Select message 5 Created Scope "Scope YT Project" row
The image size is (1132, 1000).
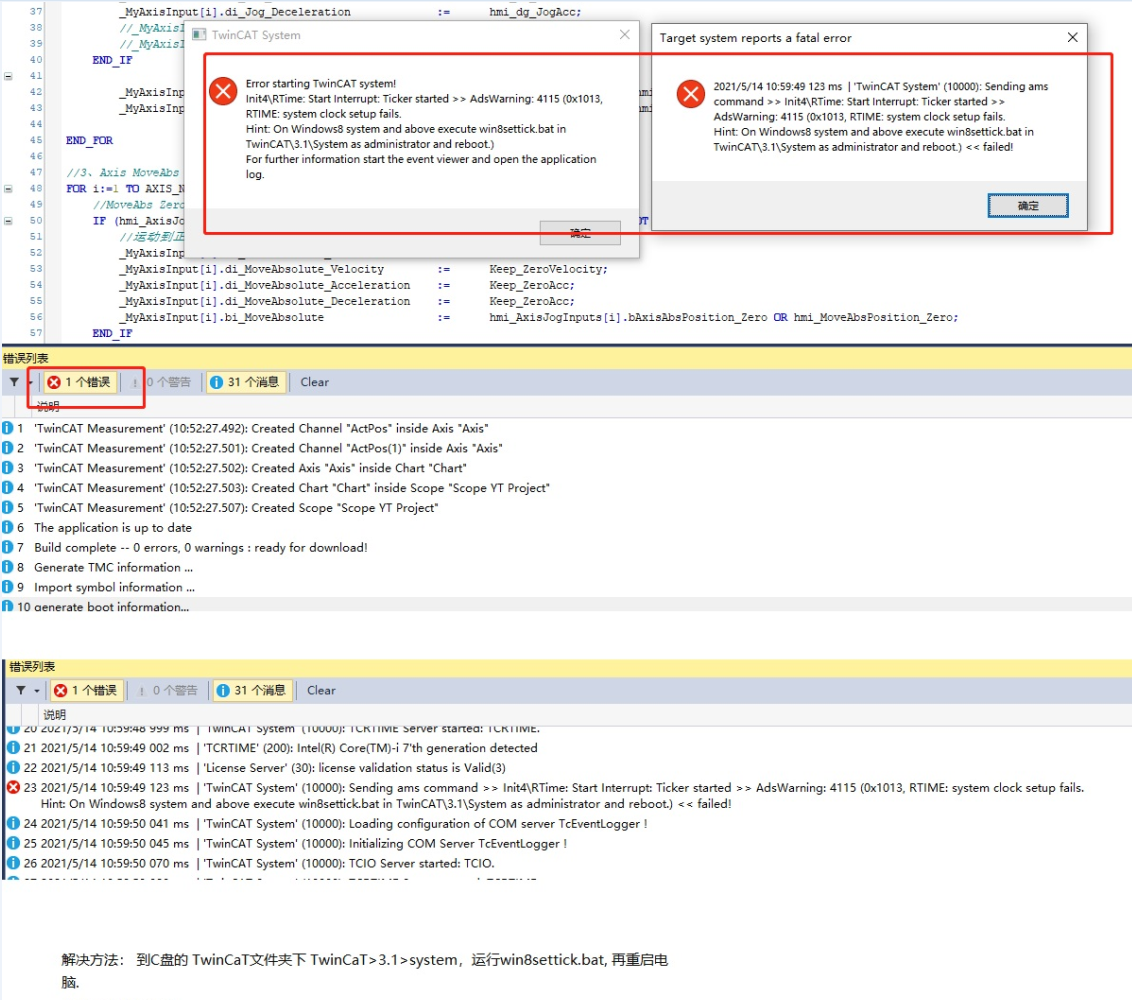566,508
